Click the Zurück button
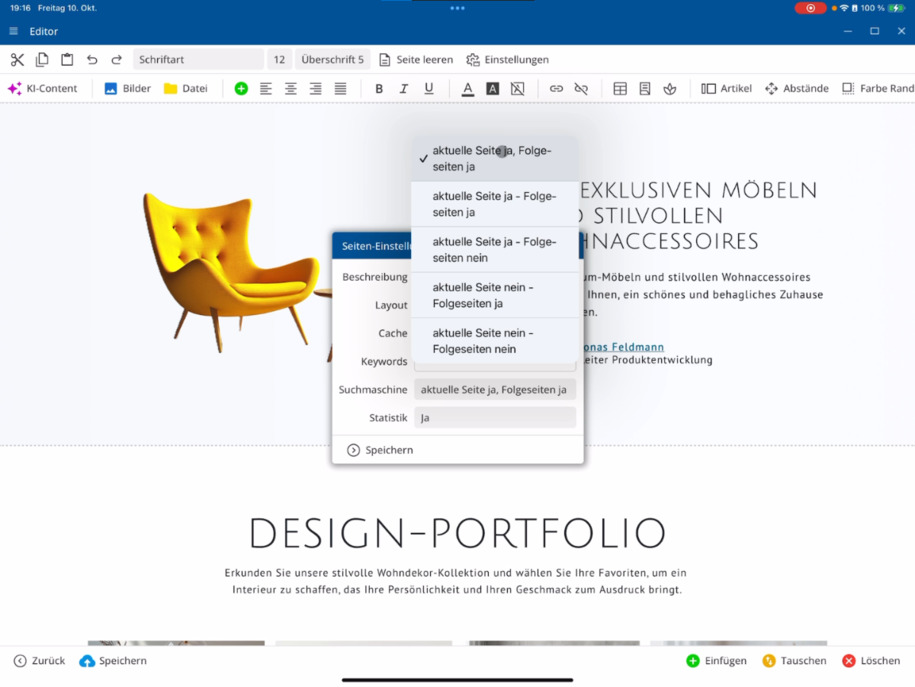 (40, 661)
